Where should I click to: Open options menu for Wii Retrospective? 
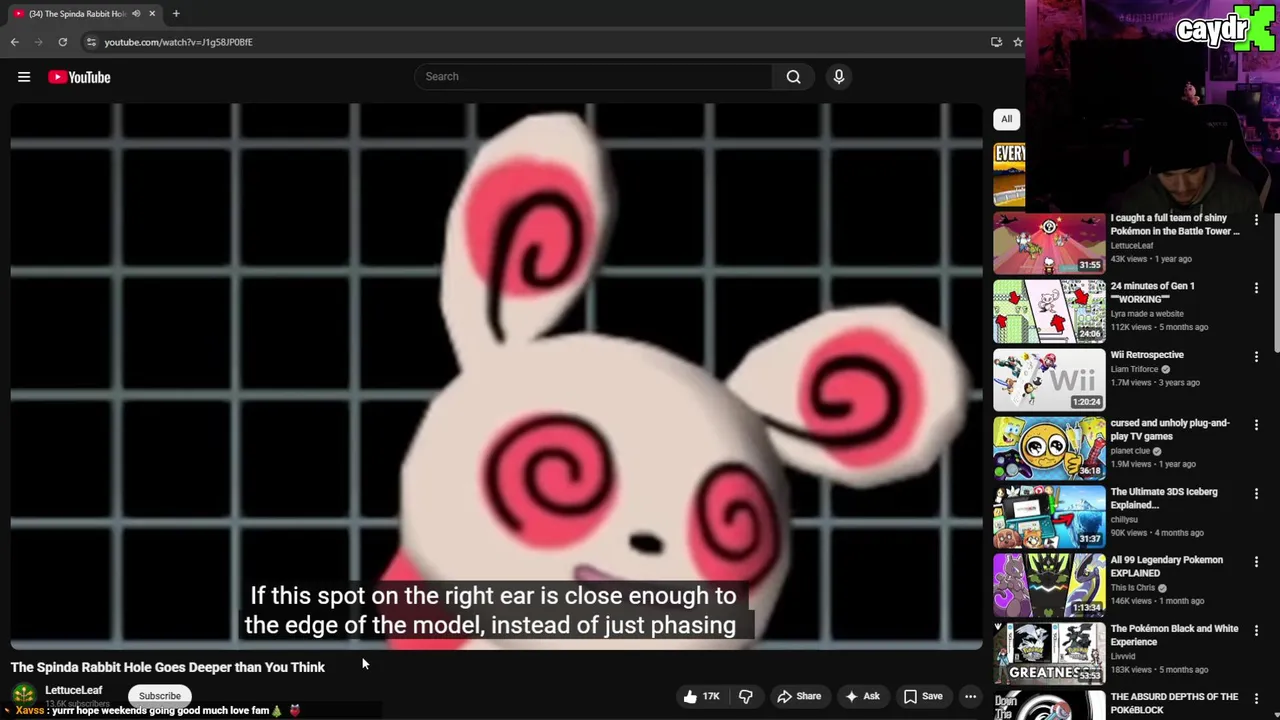coord(1256,356)
